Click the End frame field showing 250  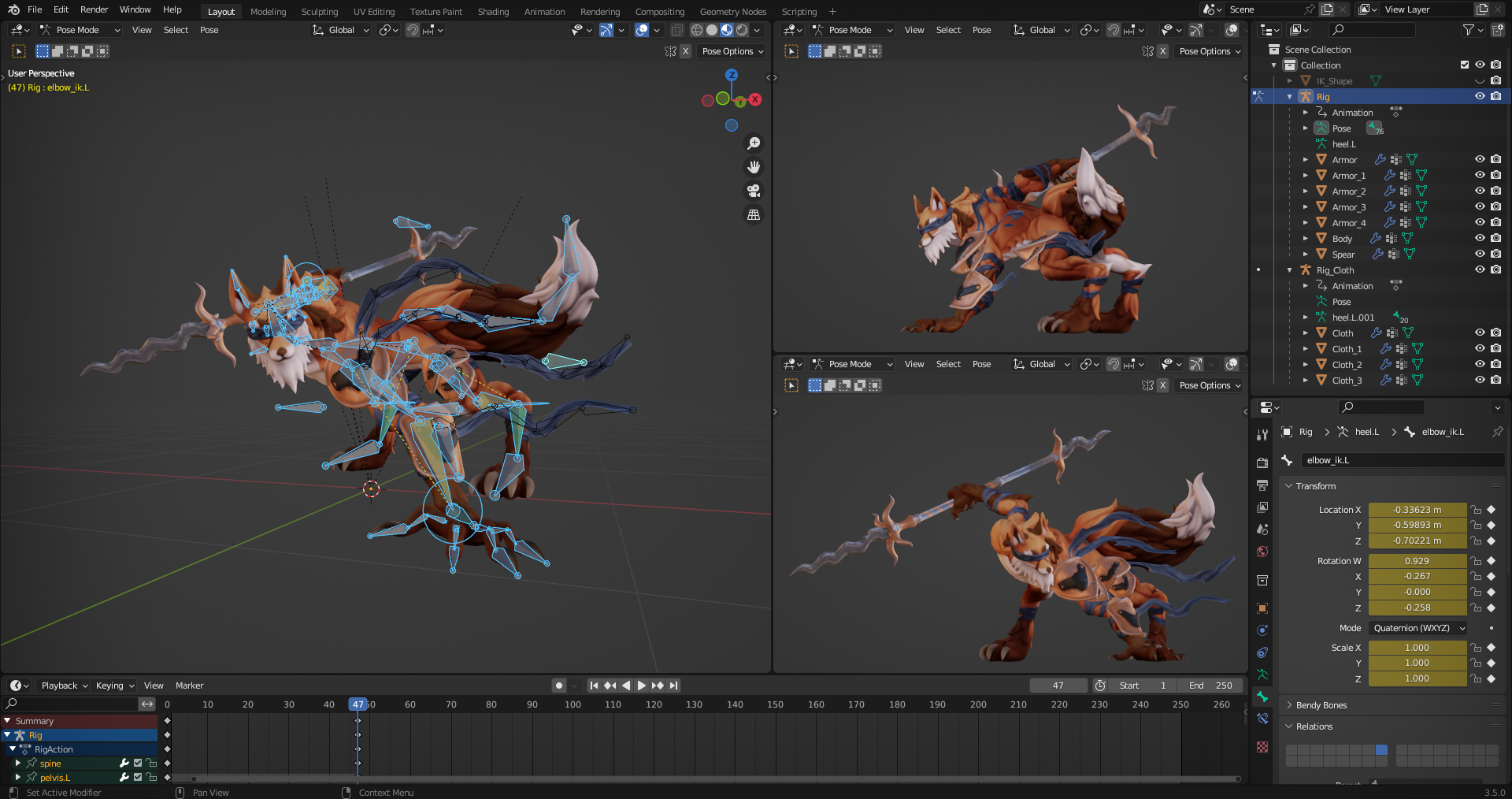coord(1210,686)
